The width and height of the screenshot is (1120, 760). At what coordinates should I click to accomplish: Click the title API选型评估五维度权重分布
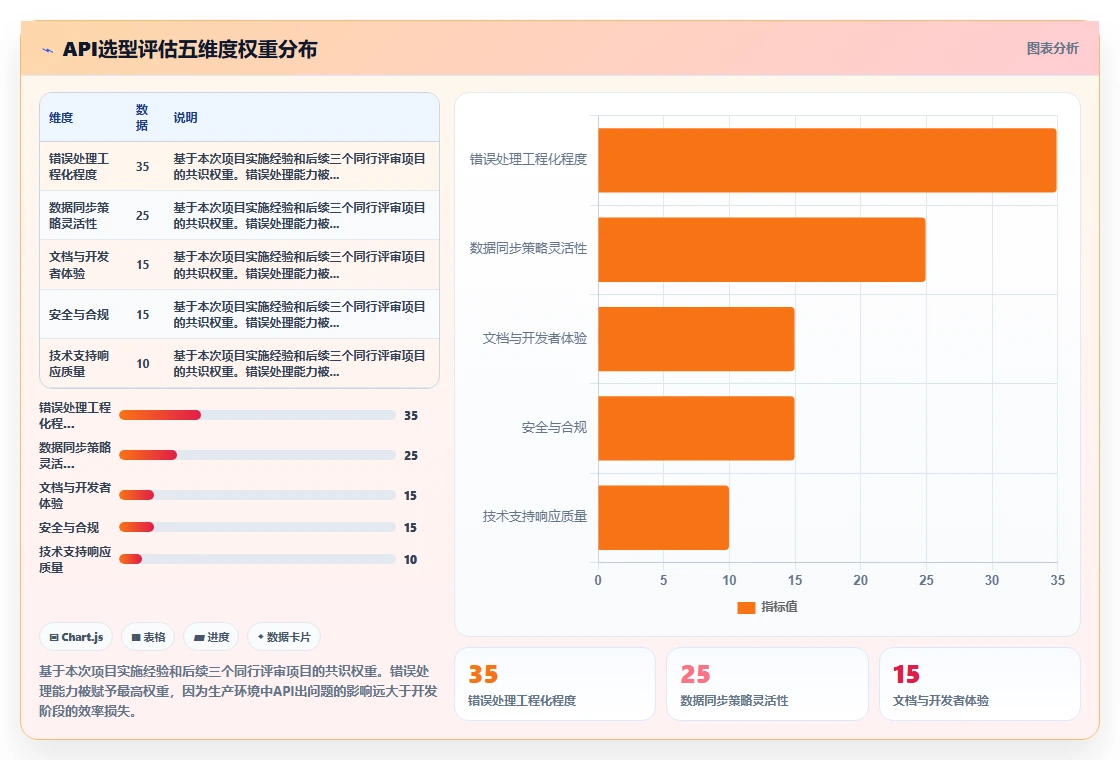point(190,49)
